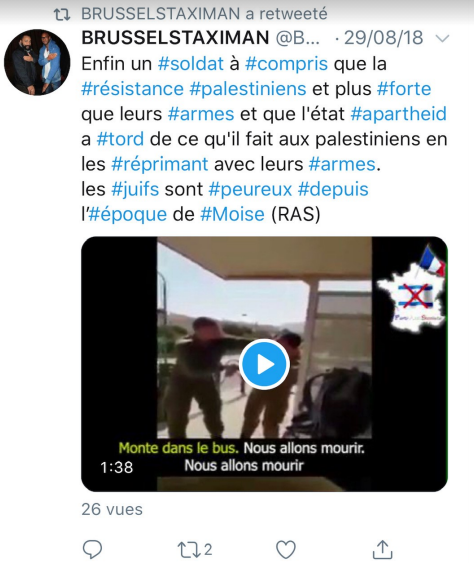This screenshot has height=563, width=474.
Task: Open the #résistance hashtag
Action: 133,89
